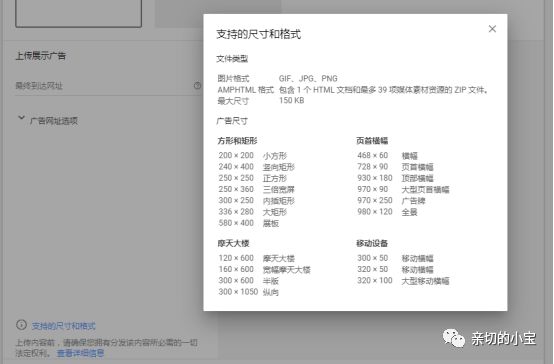Viewport: 554px width, 364px height.
Task: Close the 支持的尺寸和格式 dialog
Action: tap(492, 29)
